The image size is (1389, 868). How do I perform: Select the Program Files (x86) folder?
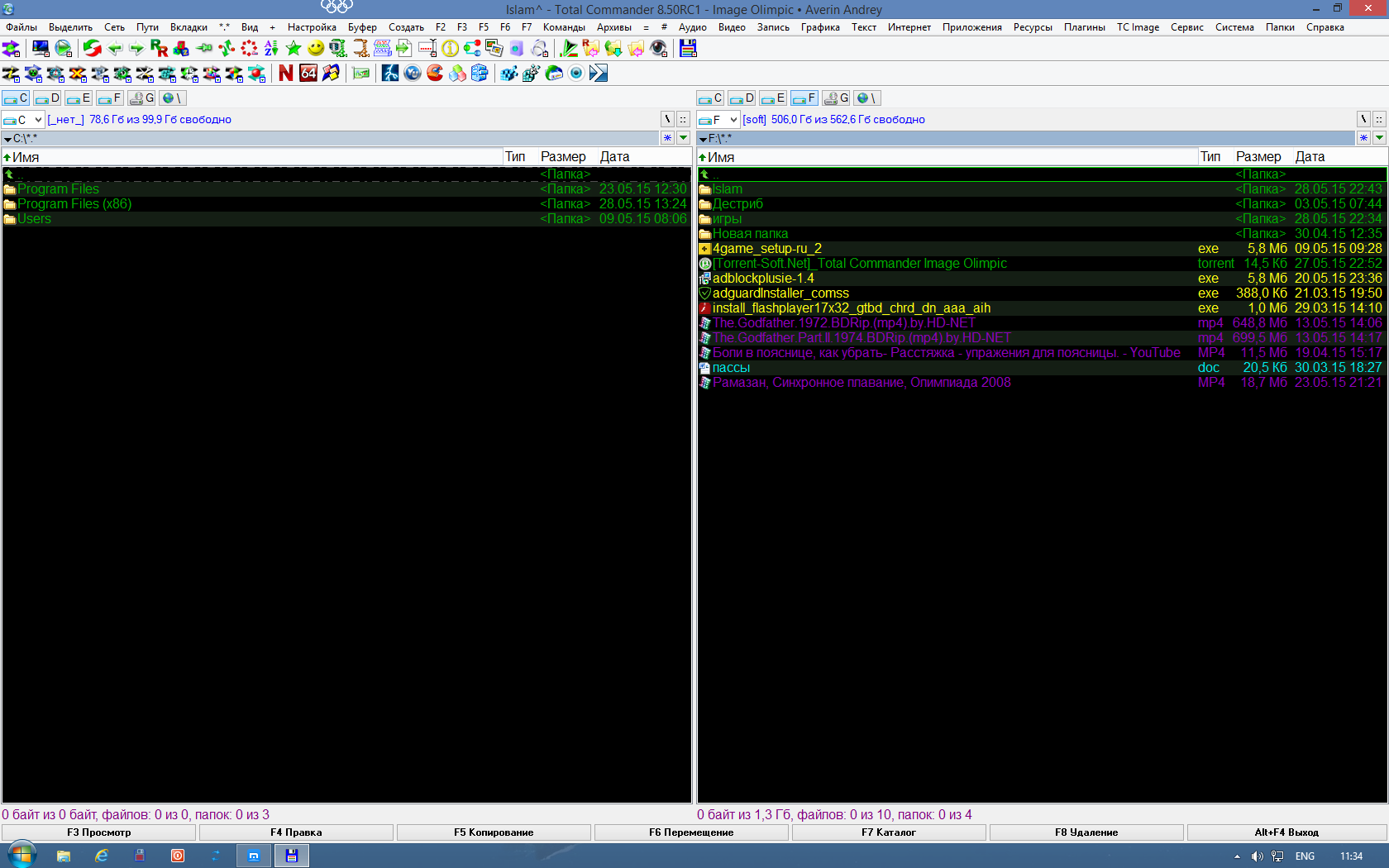pos(346,204)
